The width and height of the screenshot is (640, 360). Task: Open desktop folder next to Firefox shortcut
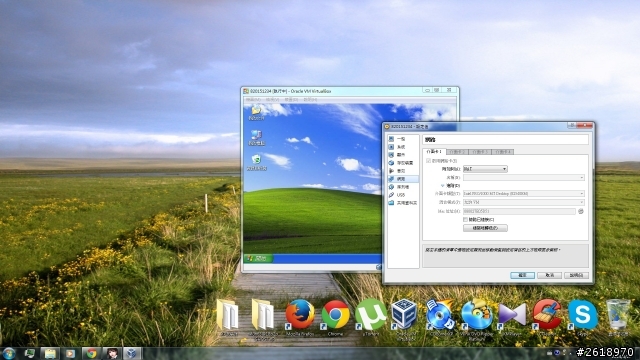[x=263, y=318]
